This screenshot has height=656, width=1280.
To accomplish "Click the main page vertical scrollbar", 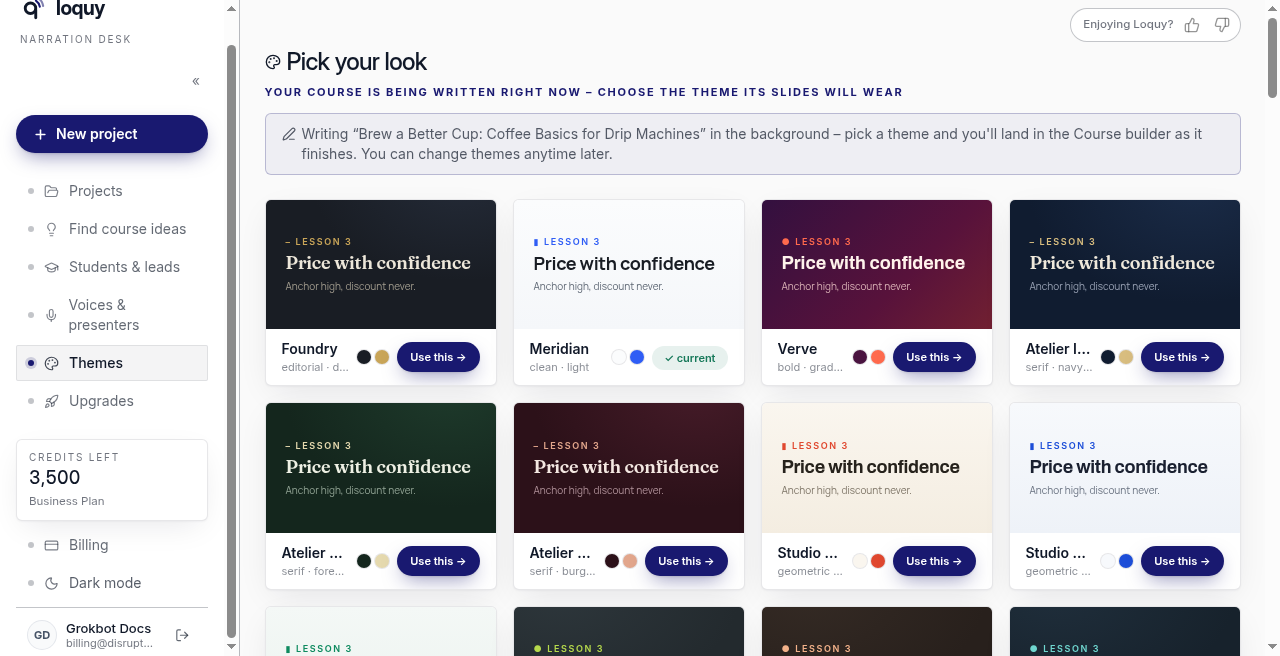I will tap(1272, 56).
